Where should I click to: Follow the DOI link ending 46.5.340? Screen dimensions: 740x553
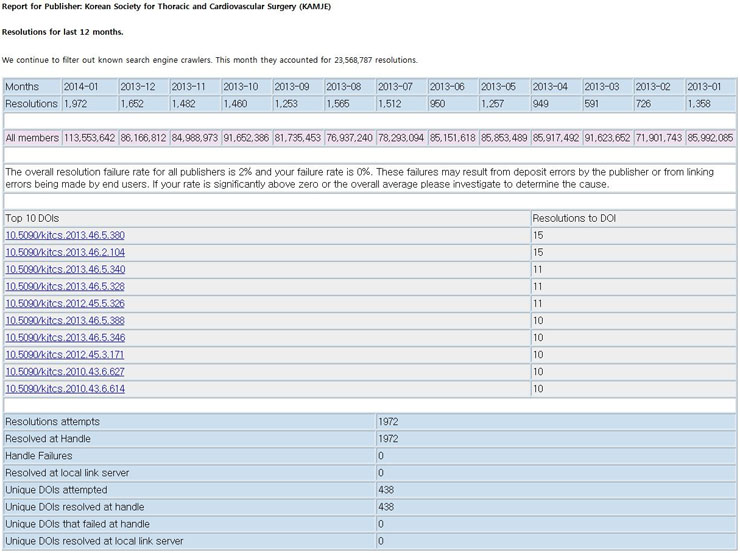coord(65,269)
